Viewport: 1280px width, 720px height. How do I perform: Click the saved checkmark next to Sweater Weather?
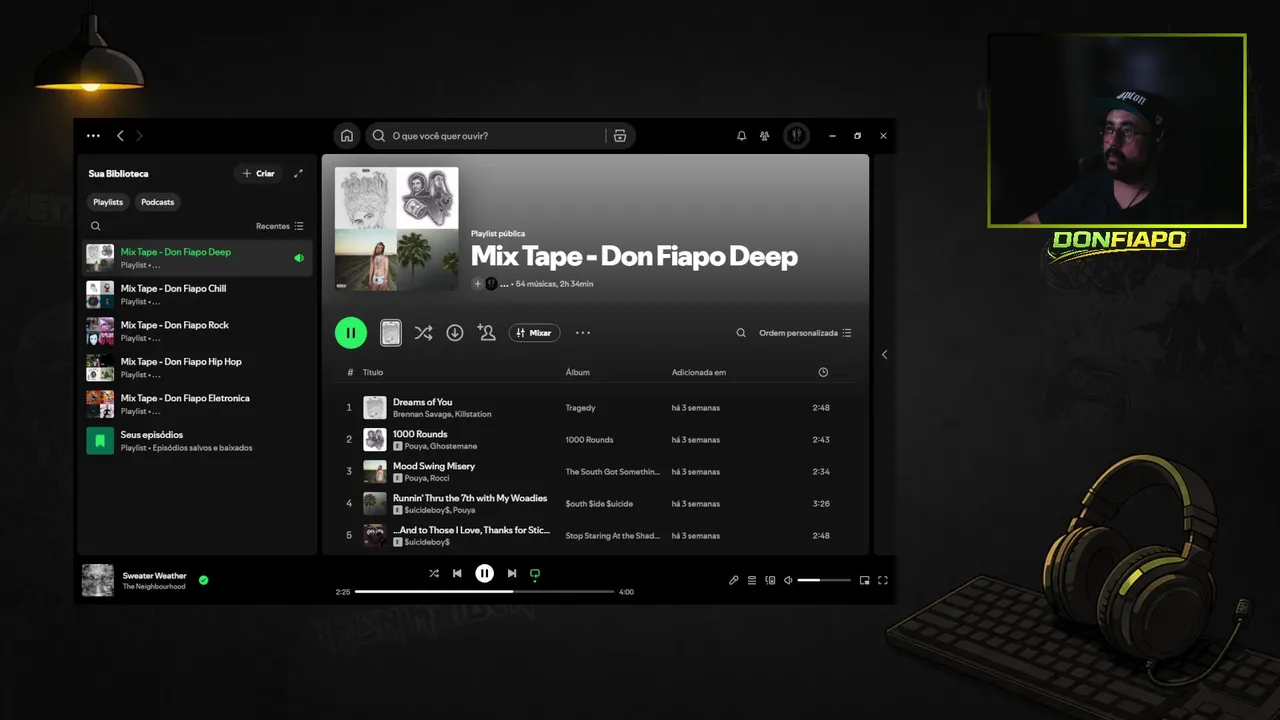pyautogui.click(x=204, y=580)
